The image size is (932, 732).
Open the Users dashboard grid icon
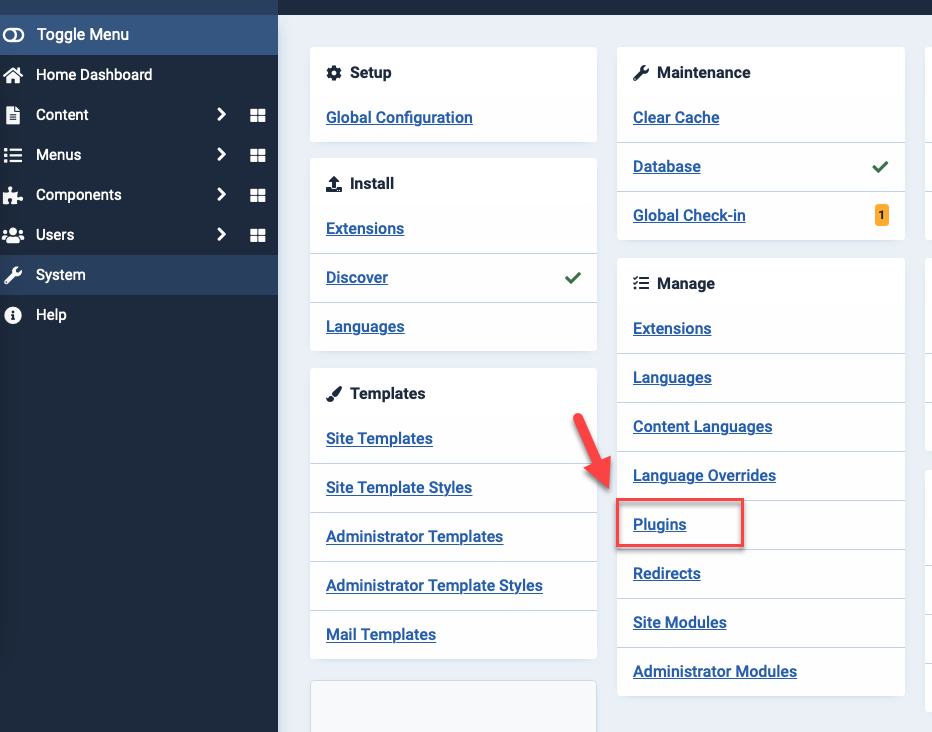[257, 235]
